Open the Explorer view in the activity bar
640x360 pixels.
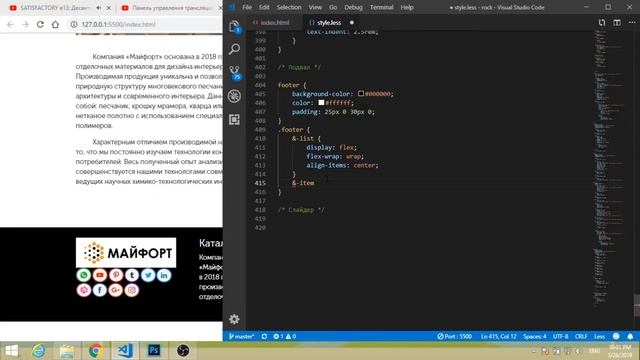click(234, 27)
